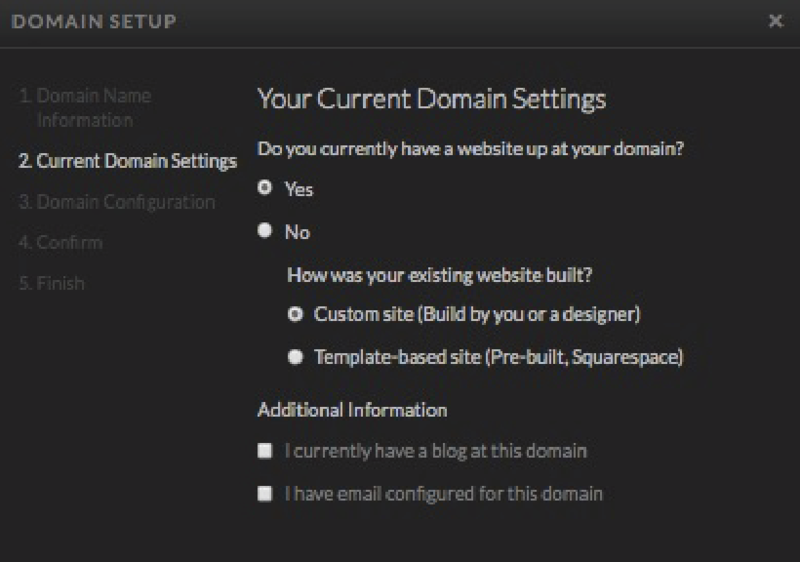Image resolution: width=800 pixels, height=562 pixels.
Task: Click 'I currently have a blog' label text
Action: (436, 451)
